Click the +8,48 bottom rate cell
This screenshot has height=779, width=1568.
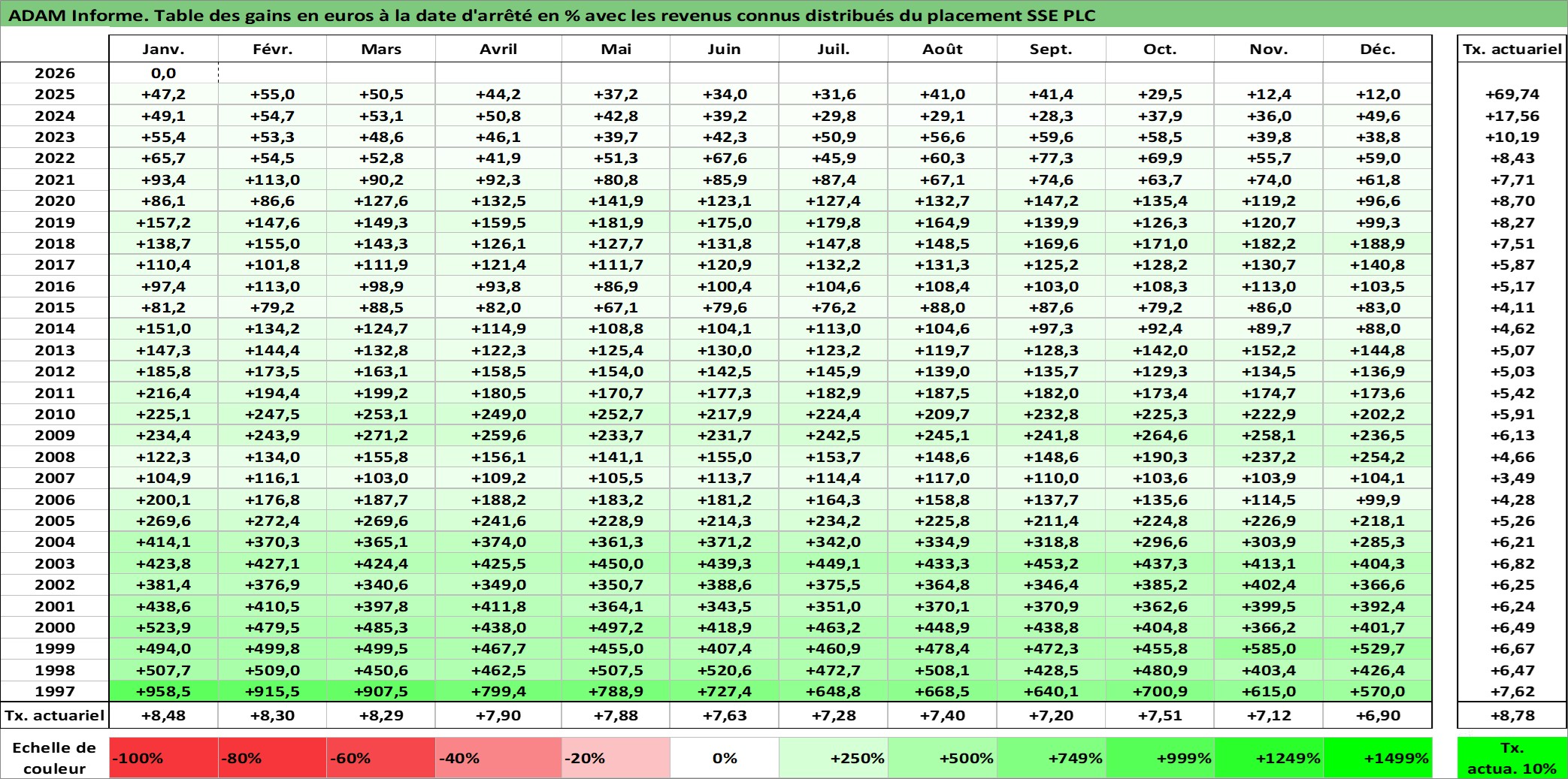tap(164, 715)
